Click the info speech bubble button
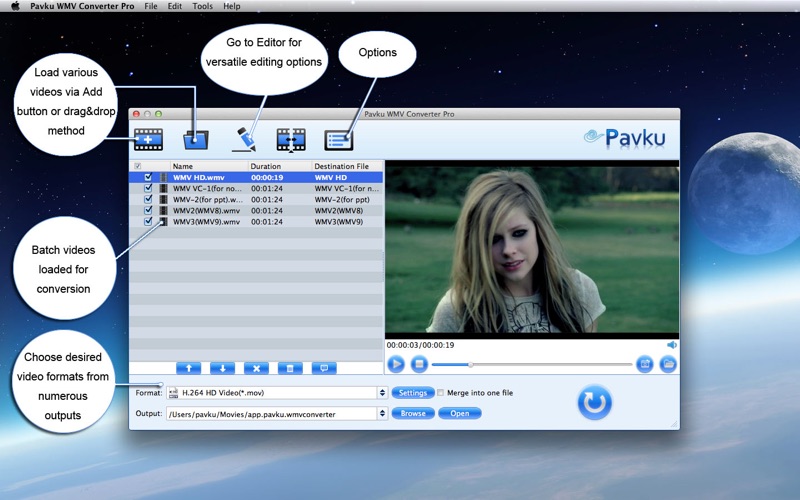This screenshot has width=800, height=500. coord(324,368)
